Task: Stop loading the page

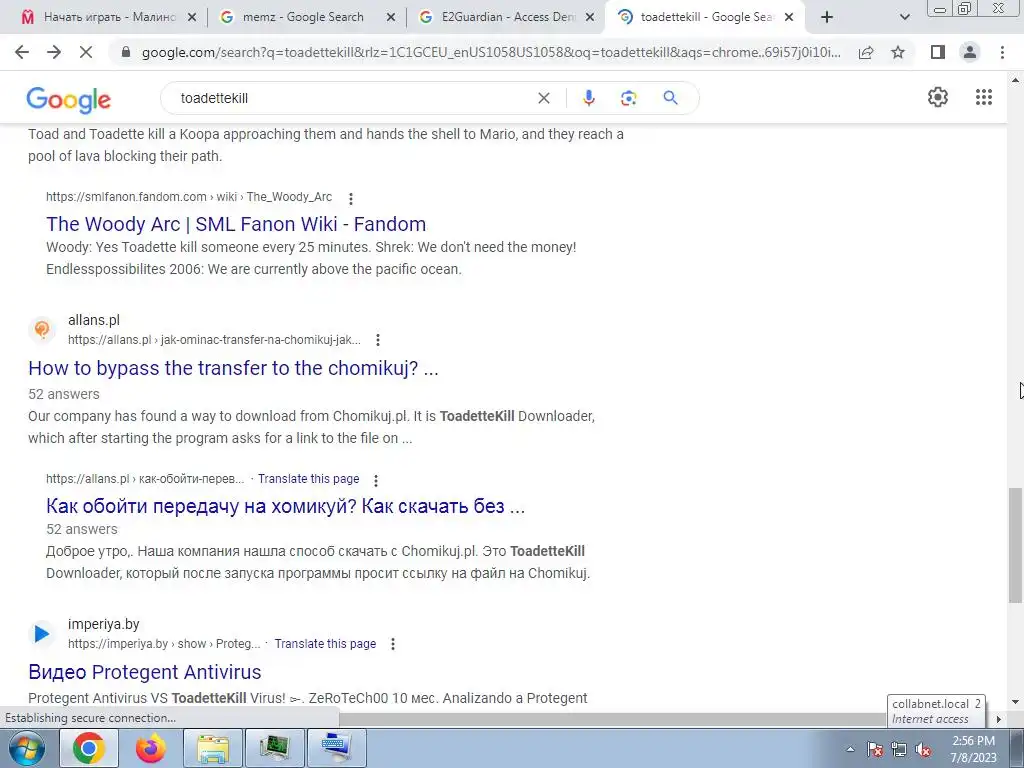Action: pos(86,52)
